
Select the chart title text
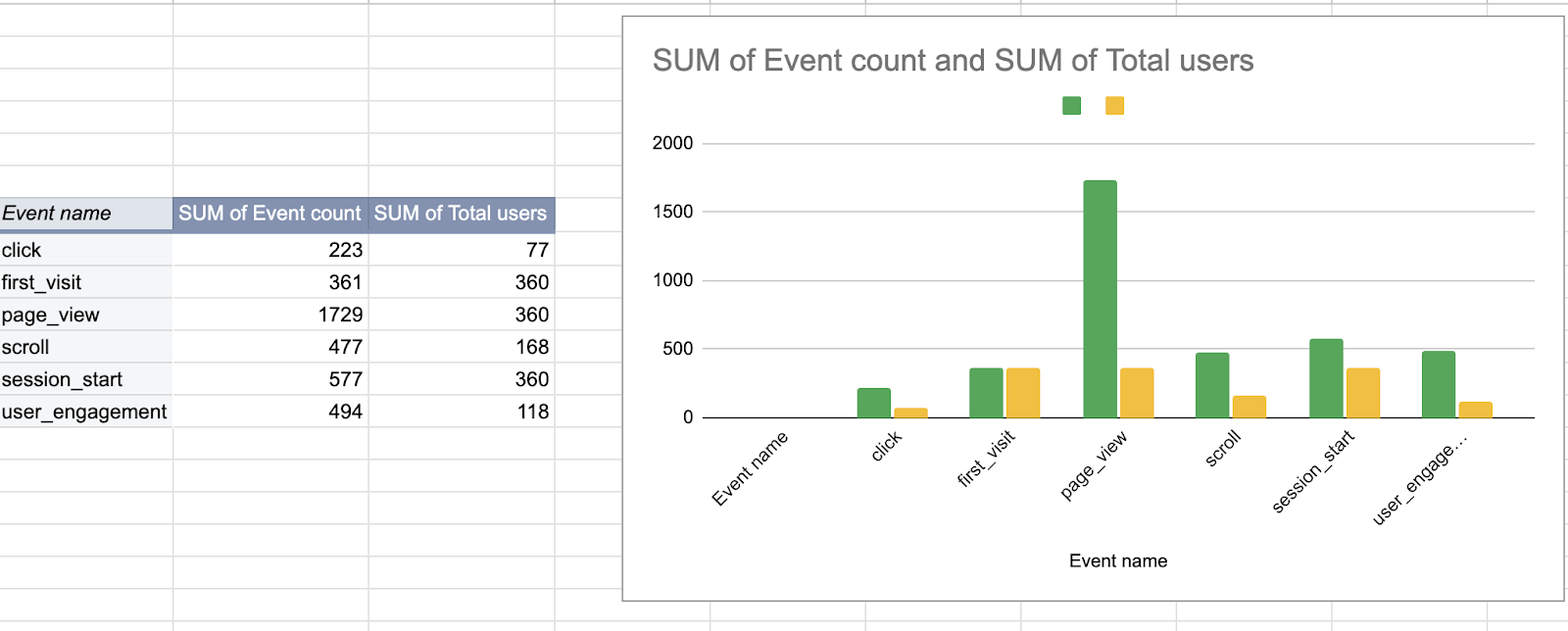pos(953,61)
